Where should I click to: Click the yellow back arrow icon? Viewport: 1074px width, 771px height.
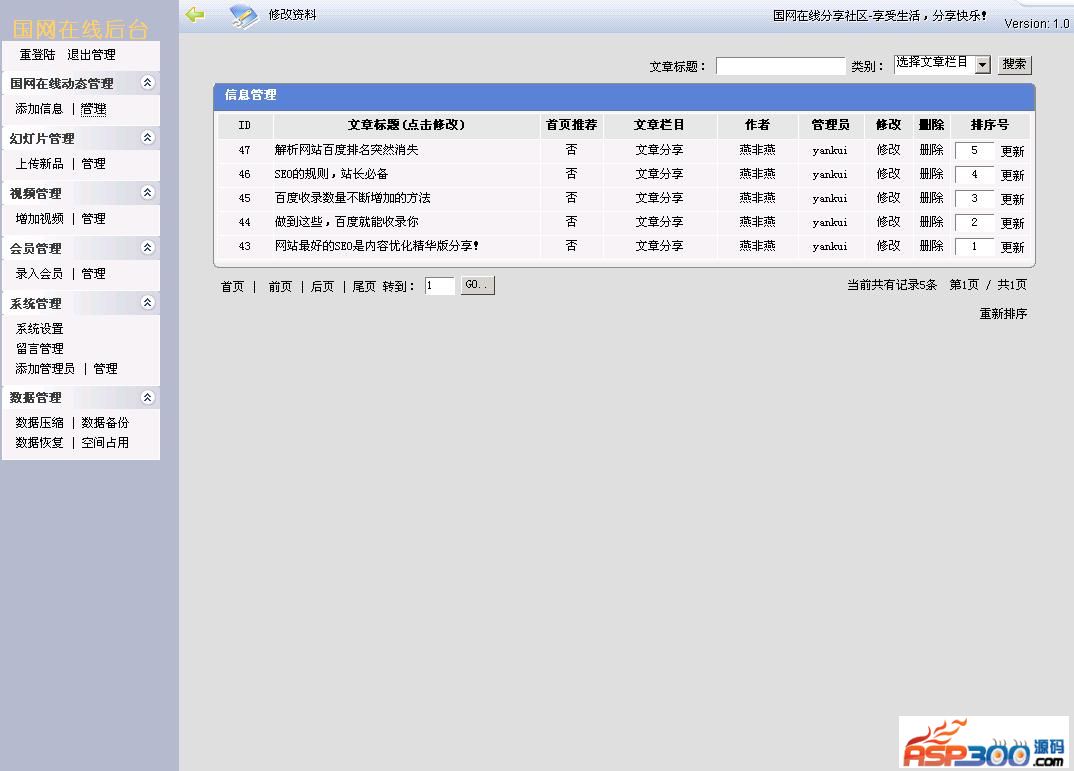pos(195,14)
